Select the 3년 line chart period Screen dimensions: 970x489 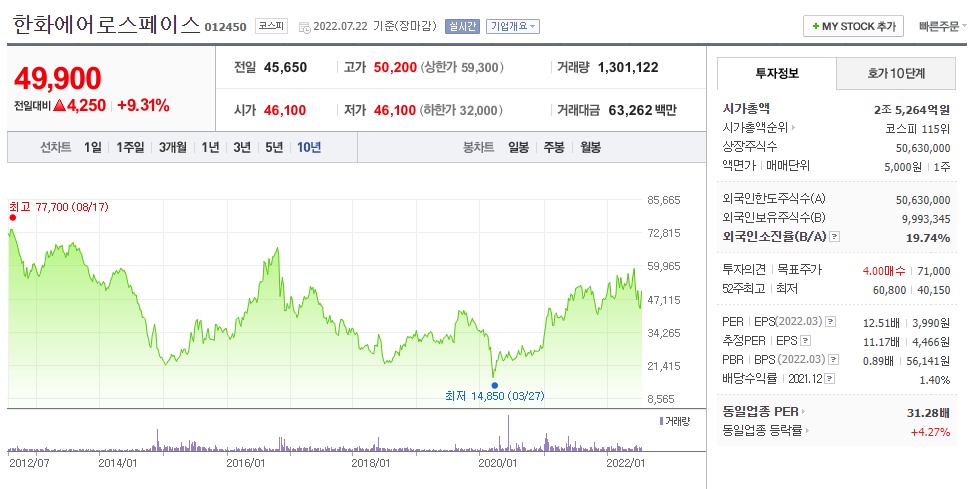pyautogui.click(x=242, y=147)
